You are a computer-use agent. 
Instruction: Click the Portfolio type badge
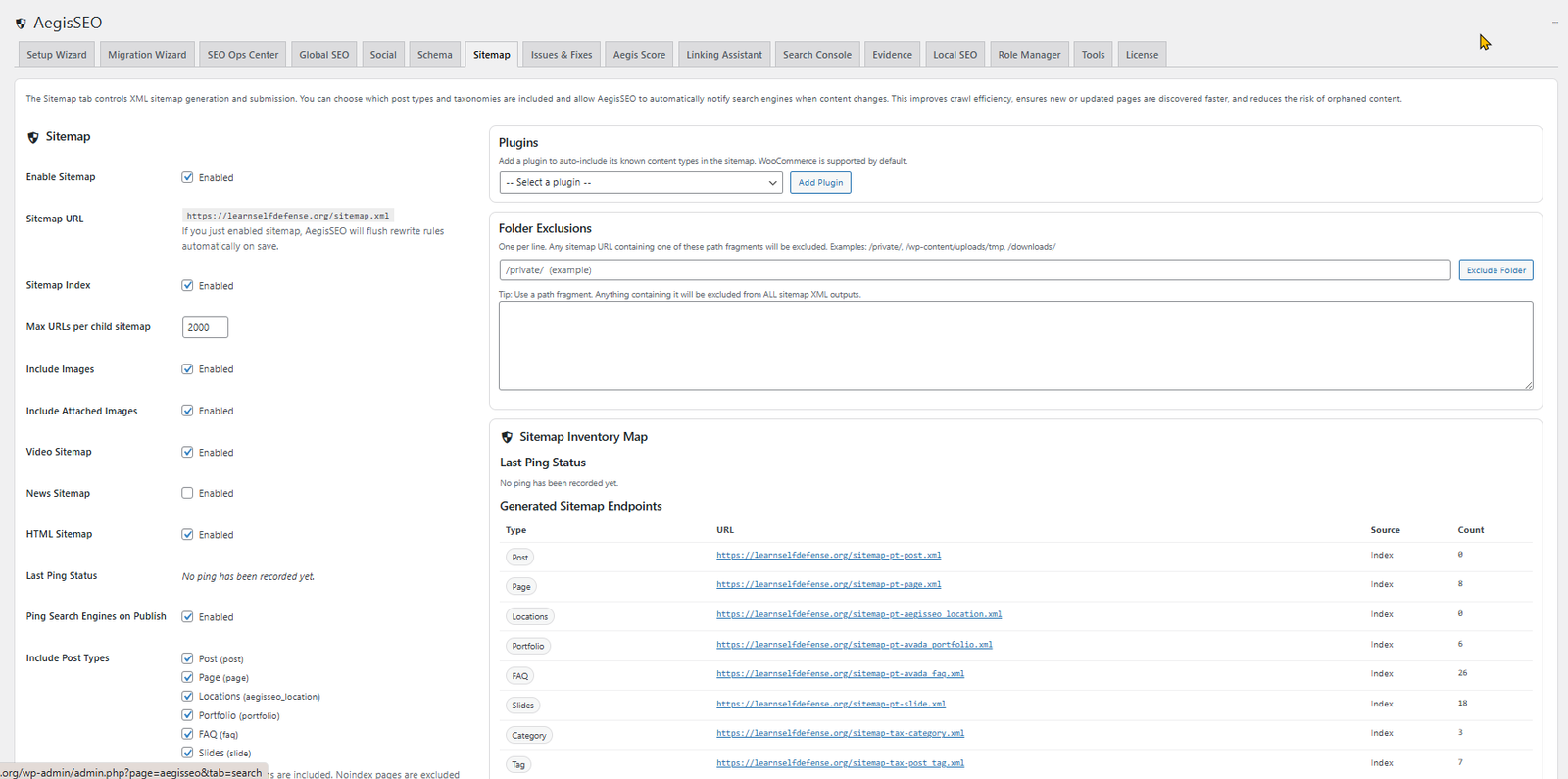[528, 646]
